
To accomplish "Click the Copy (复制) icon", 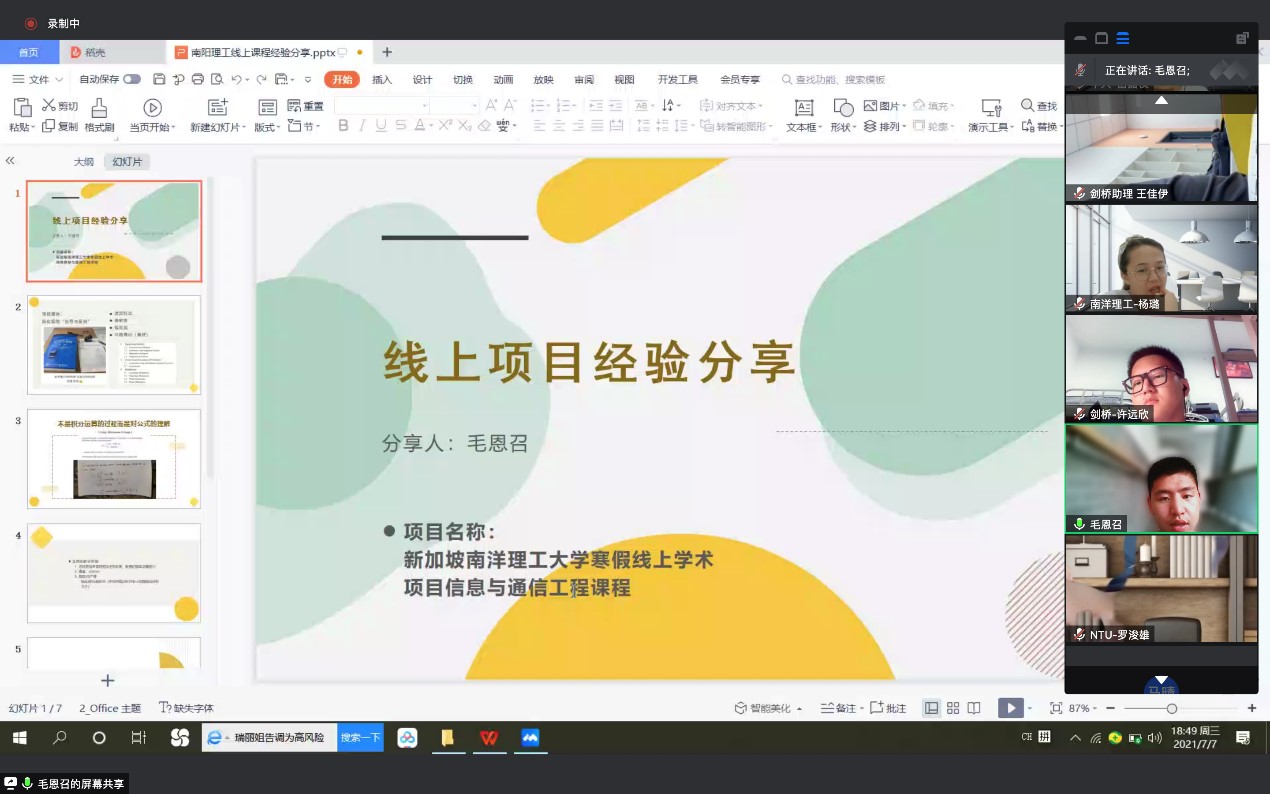I will tap(48, 126).
